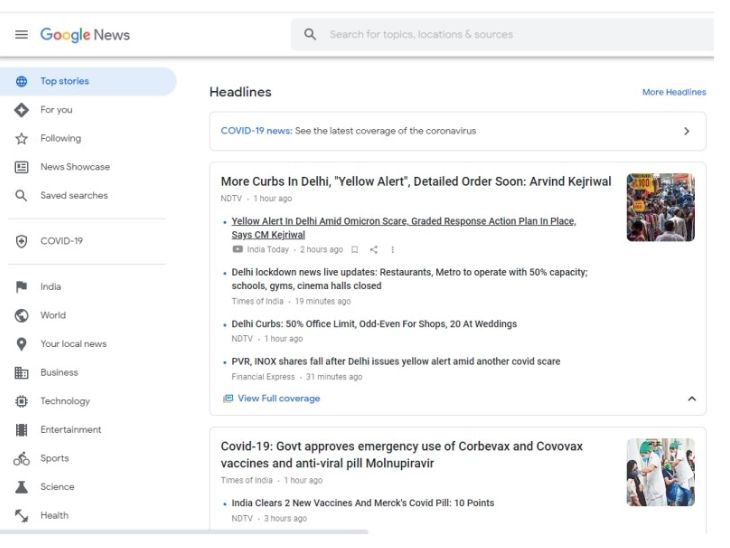Open Your local news section
This screenshot has height=548, width=730.
[x=74, y=344]
